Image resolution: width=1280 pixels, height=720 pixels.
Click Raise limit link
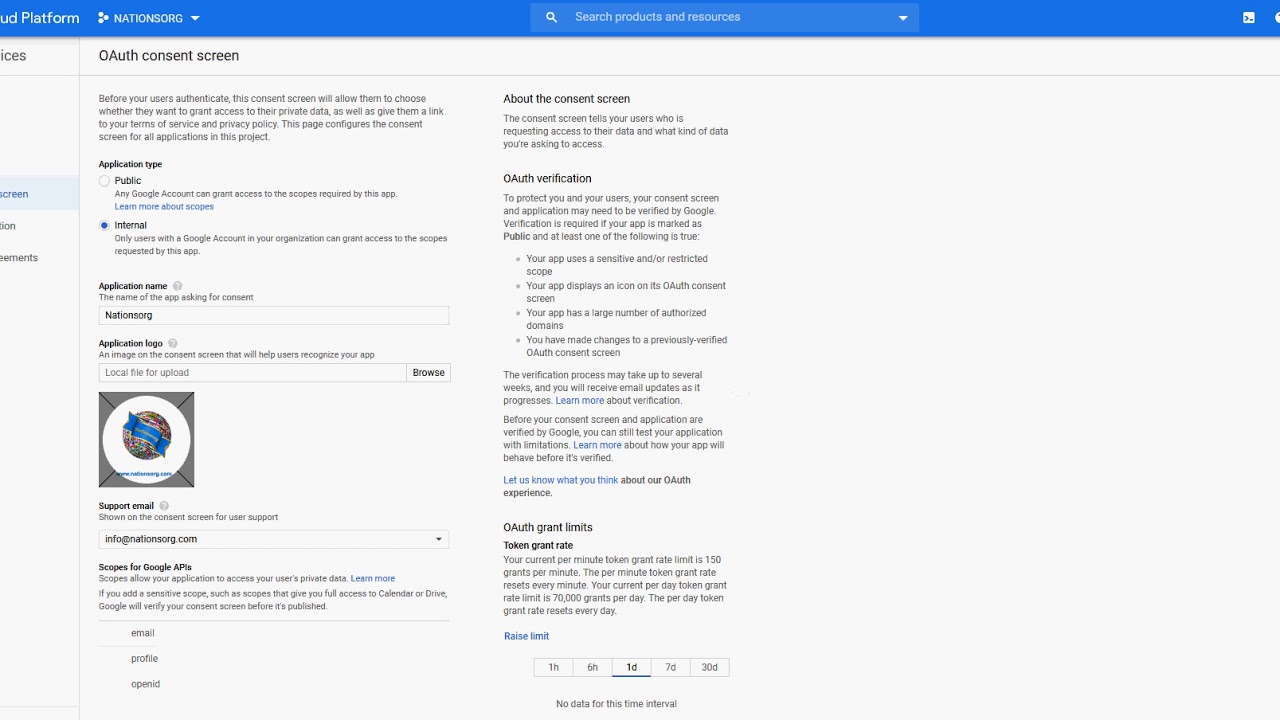pos(526,636)
